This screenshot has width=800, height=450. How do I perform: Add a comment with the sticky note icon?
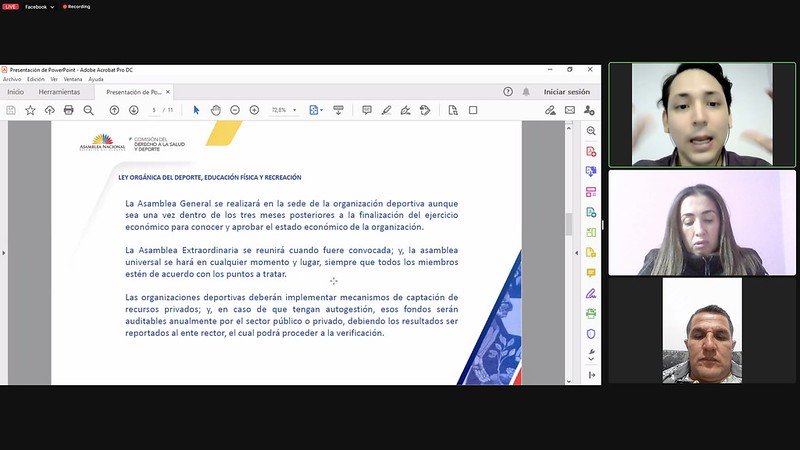point(367,110)
